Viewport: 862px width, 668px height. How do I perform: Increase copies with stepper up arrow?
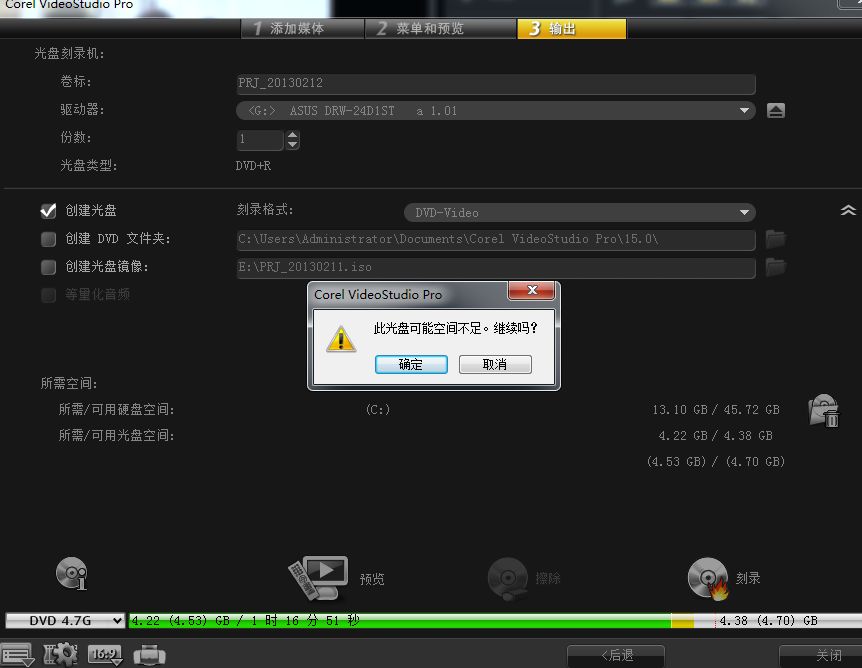tap(292, 135)
